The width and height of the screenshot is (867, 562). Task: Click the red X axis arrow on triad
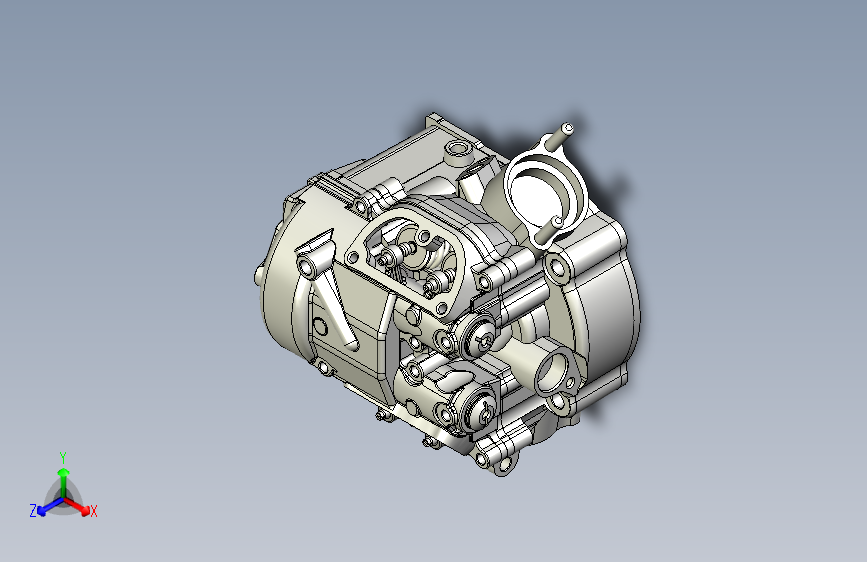coord(78,506)
